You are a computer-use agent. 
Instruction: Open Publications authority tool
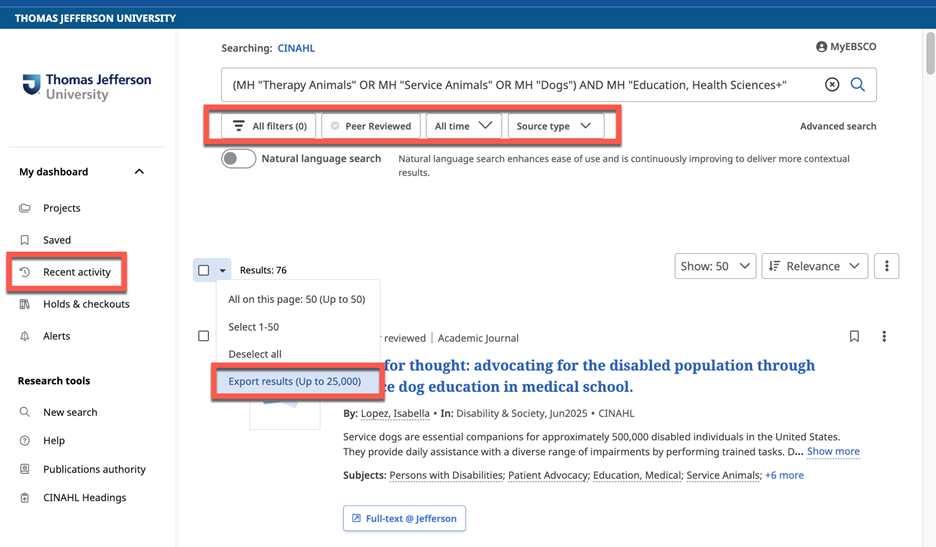[x=94, y=469]
